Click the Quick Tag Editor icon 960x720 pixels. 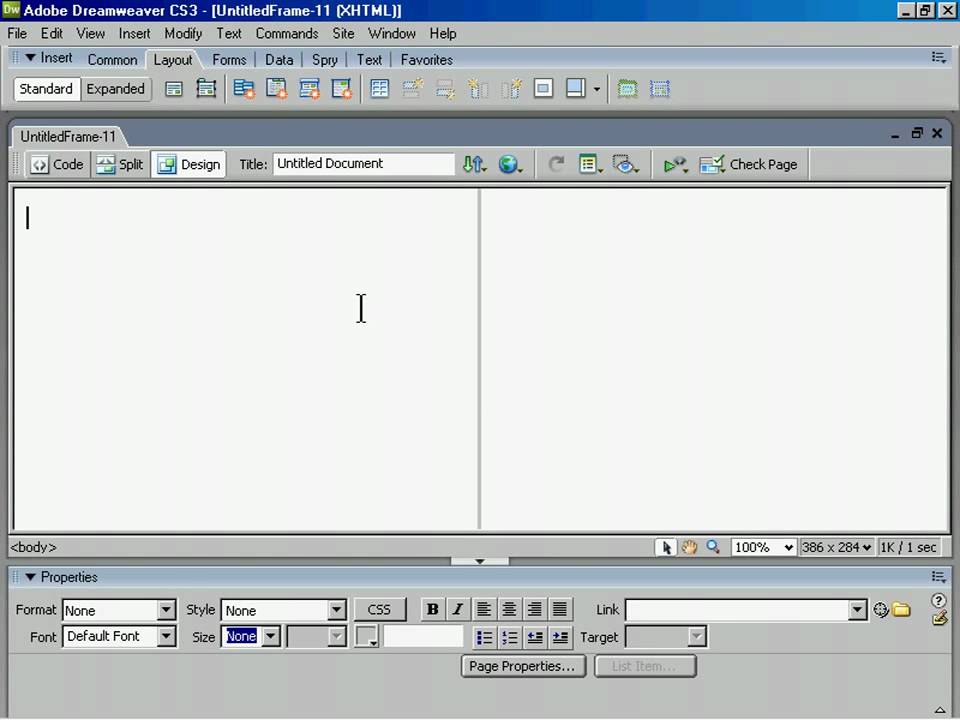[939, 618]
